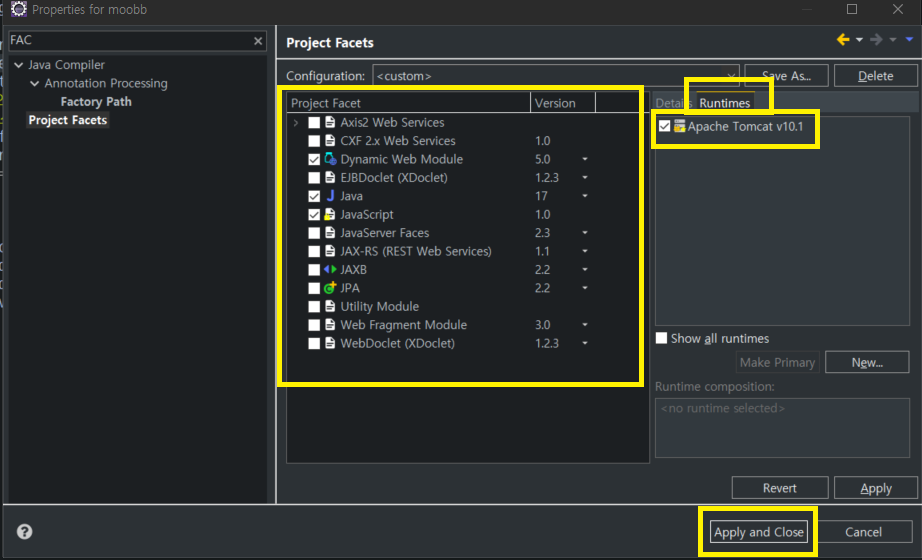The image size is (922, 560).
Task: Click the JAXB facet icon
Action: tap(330, 269)
